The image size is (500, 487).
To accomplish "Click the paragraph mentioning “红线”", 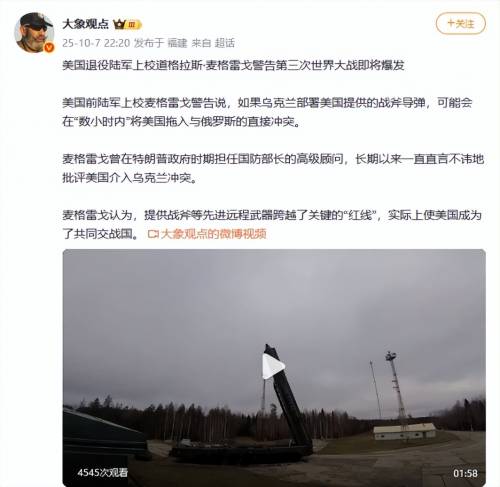I will click(x=272, y=224).
